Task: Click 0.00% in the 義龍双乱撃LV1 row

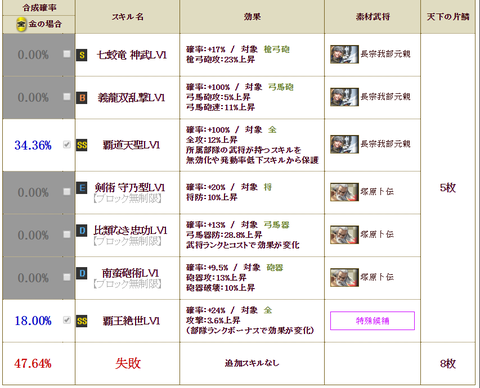Action: [33, 98]
